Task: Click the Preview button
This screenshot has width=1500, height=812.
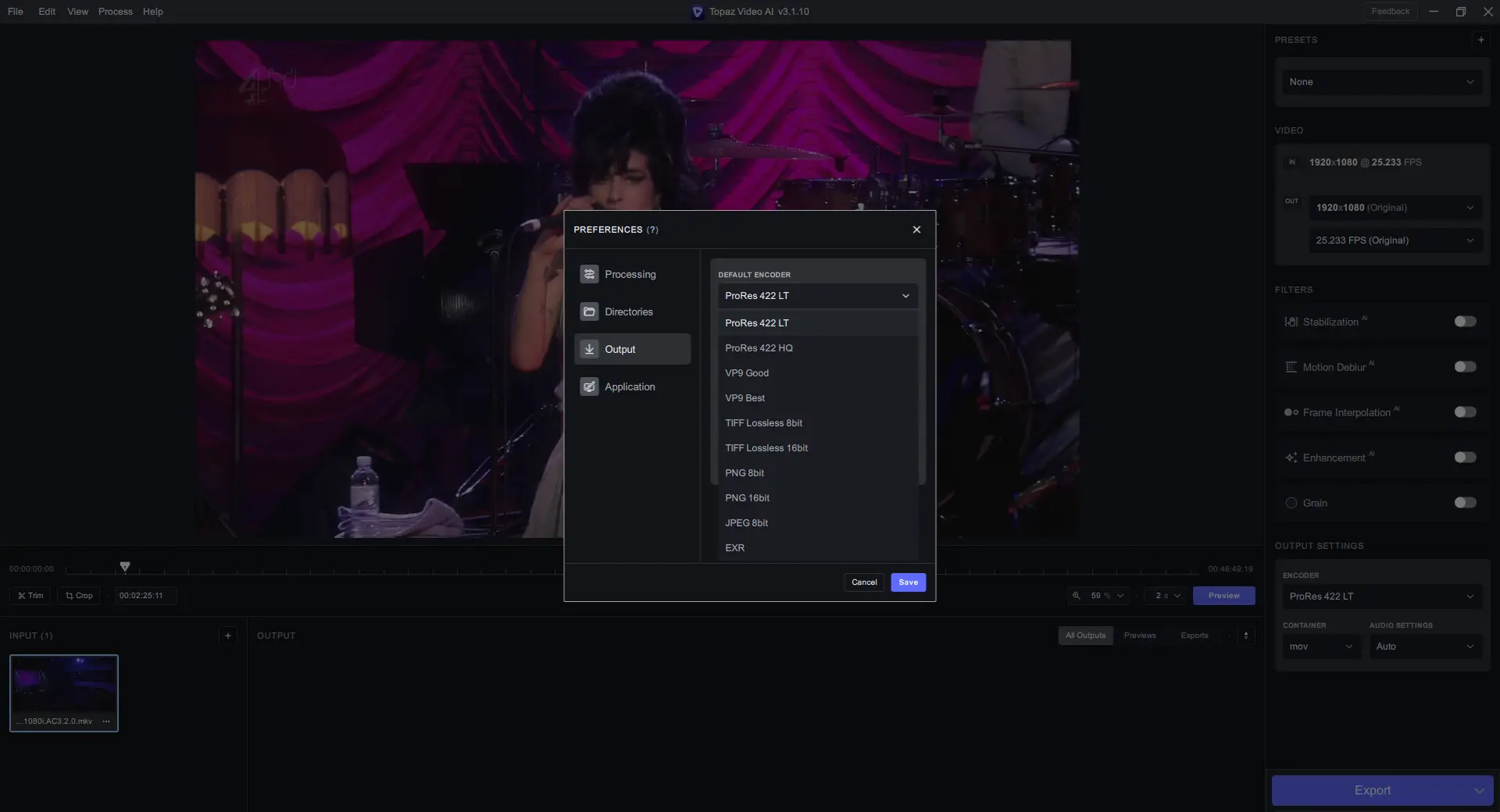Action: point(1223,596)
